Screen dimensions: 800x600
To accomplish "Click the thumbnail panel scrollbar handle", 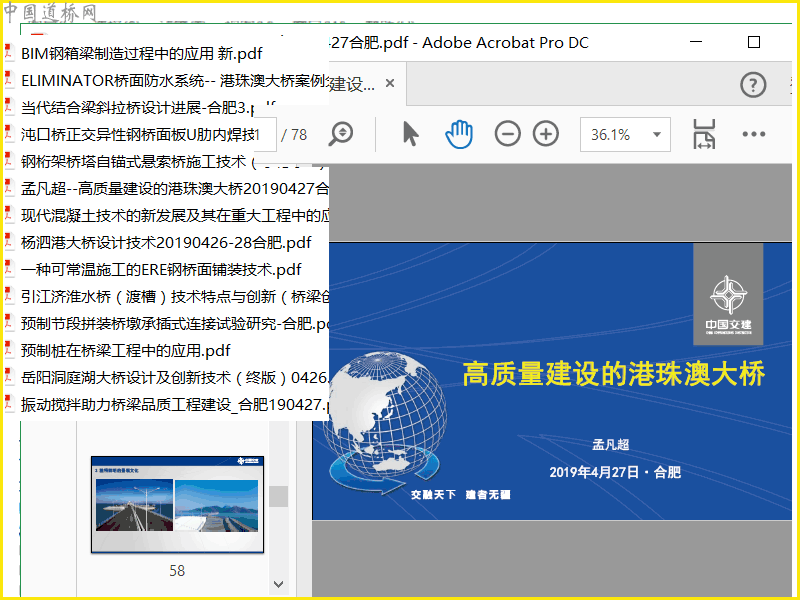I will (x=279, y=496).
